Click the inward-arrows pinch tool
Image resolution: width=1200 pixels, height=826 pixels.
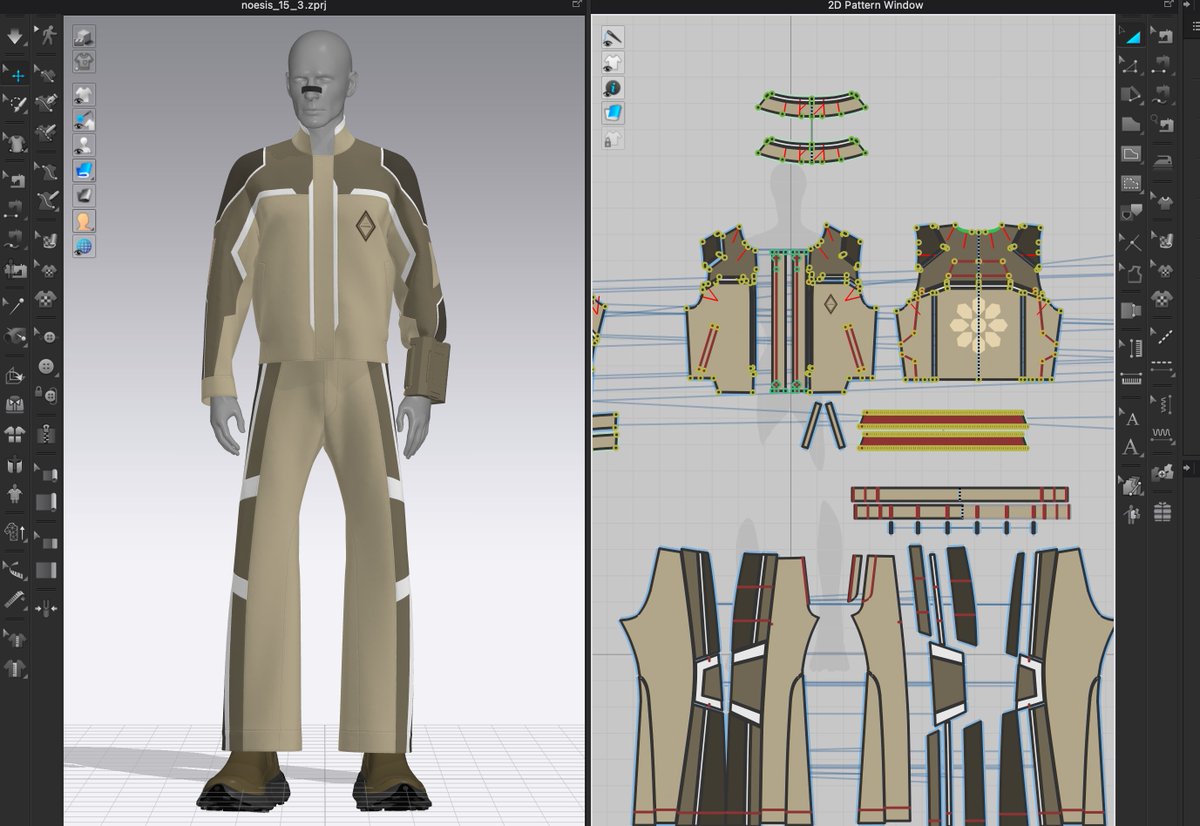[46, 608]
